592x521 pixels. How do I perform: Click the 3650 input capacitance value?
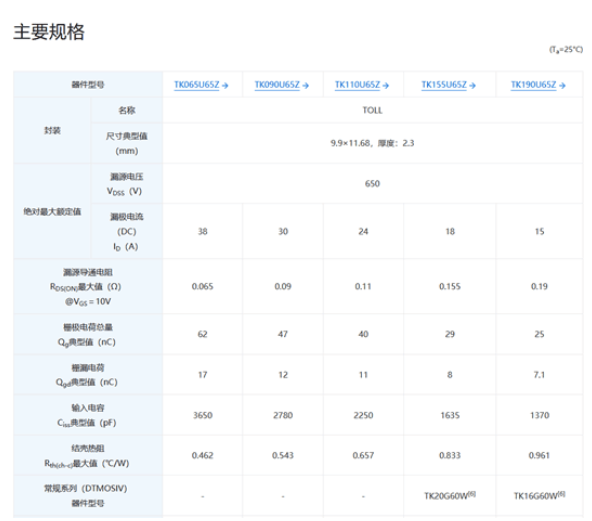pyautogui.click(x=203, y=415)
